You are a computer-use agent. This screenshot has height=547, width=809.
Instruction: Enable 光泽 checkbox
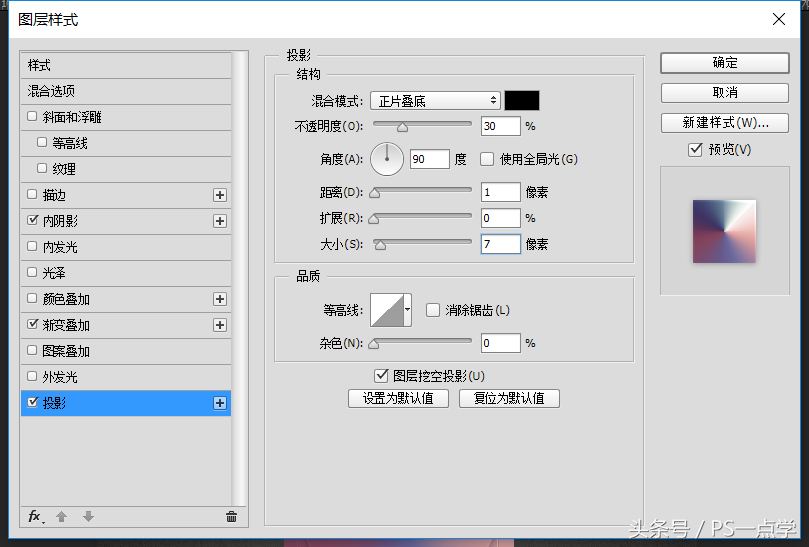click(32, 272)
